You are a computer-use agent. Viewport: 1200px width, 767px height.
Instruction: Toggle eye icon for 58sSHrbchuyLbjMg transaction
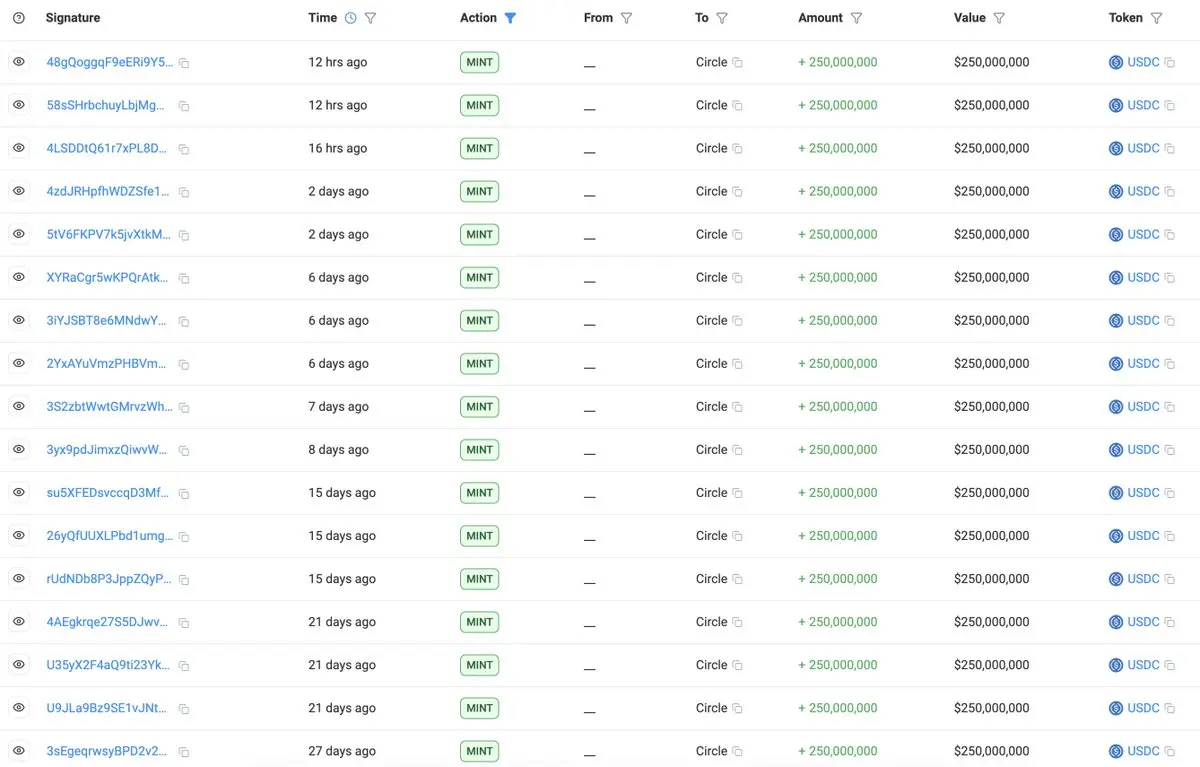18,105
